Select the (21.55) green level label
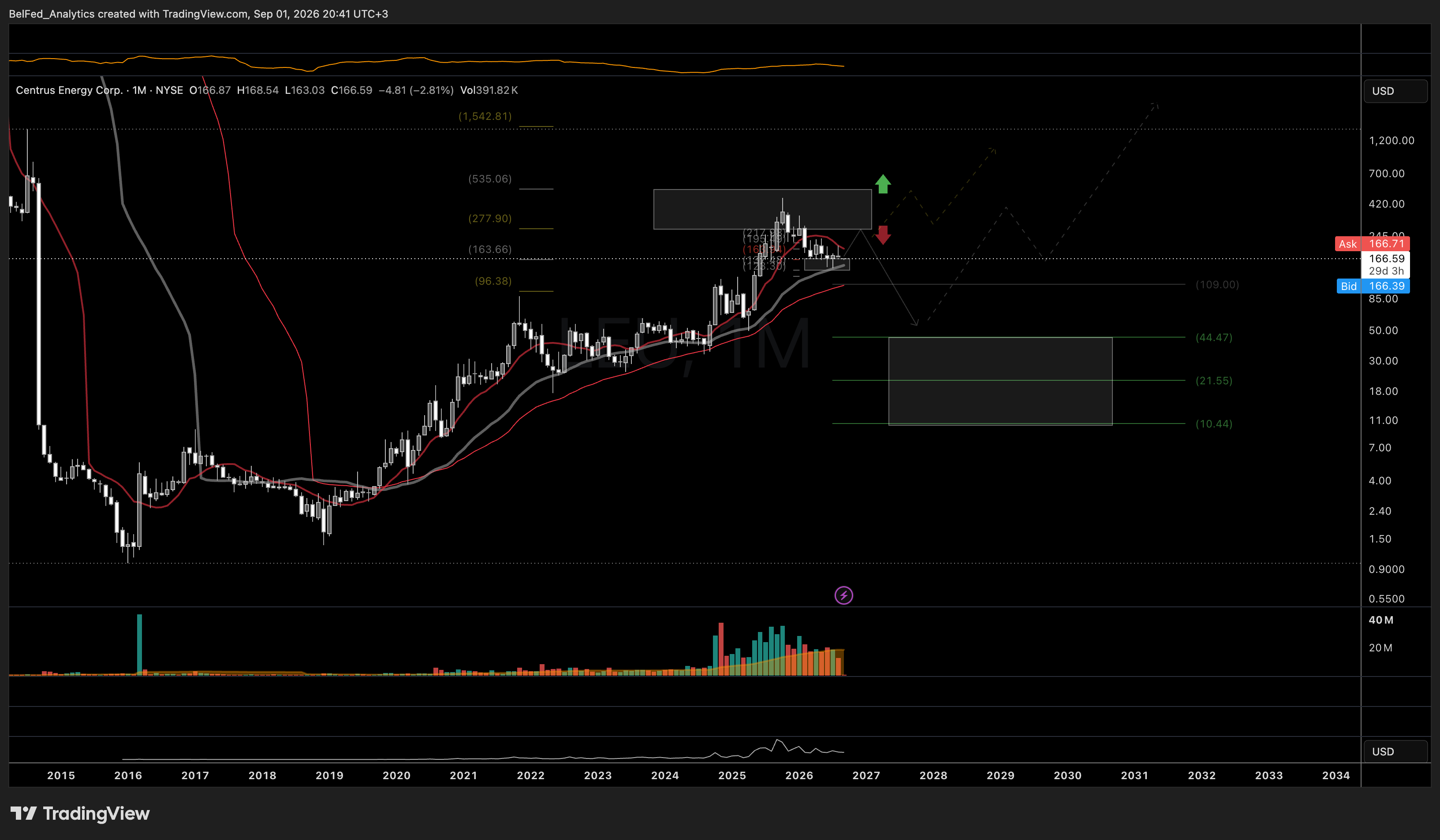 coord(1214,380)
